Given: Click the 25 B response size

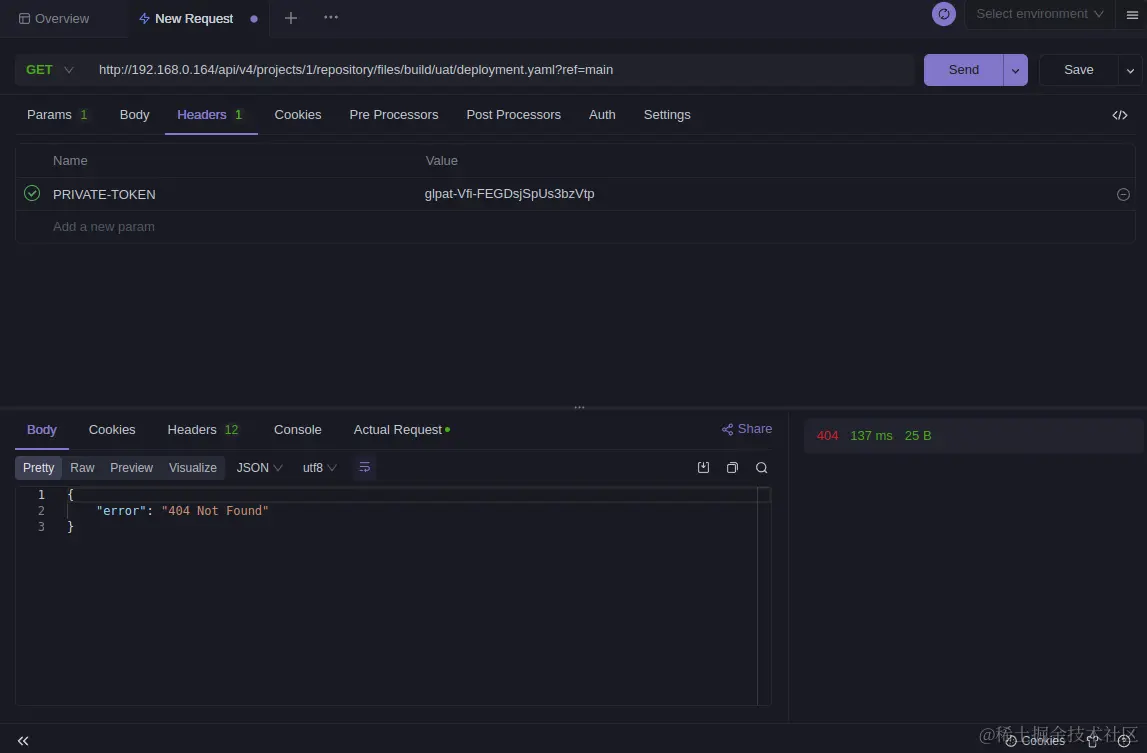Looking at the screenshot, I should coord(918,435).
